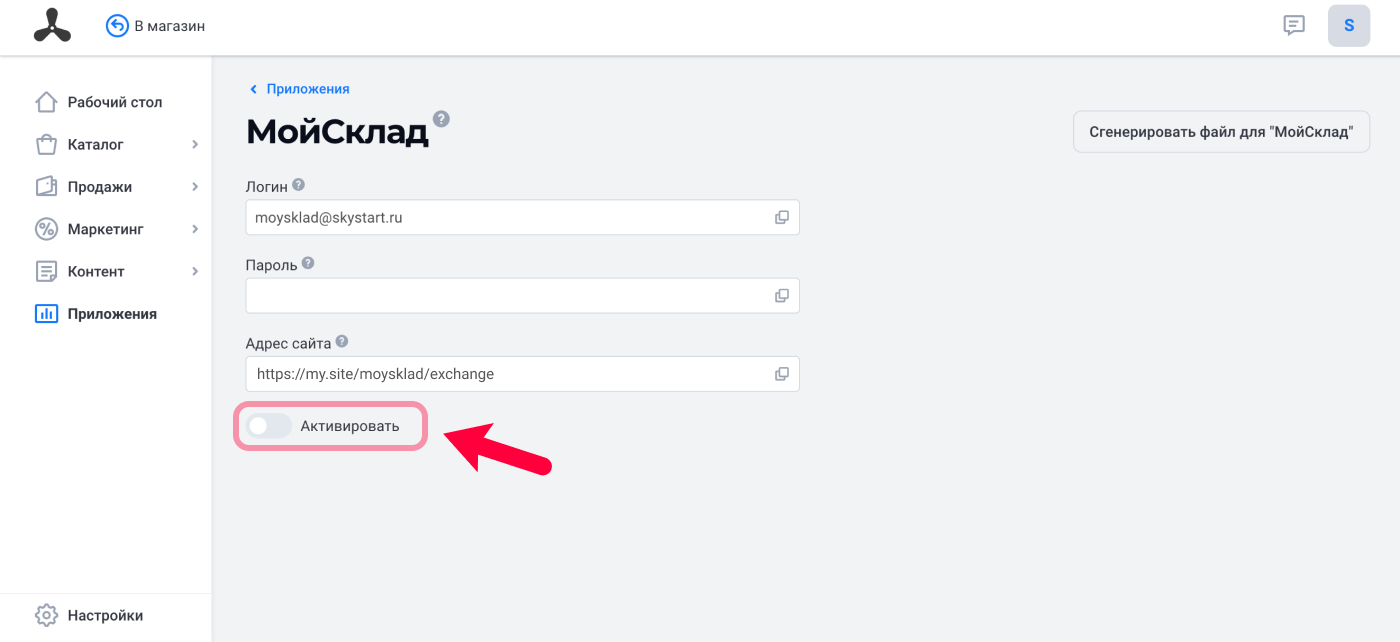
Task: Expand the Маркетинг submenu arrow
Action: [195, 229]
